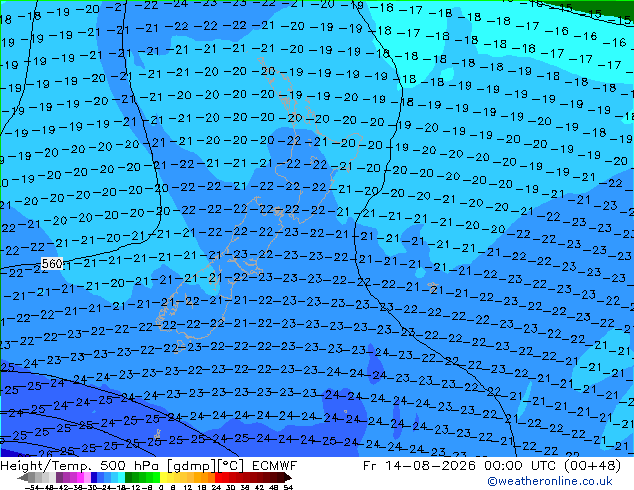Pick the dark purple legend swatch near -42

(x=59, y=478)
